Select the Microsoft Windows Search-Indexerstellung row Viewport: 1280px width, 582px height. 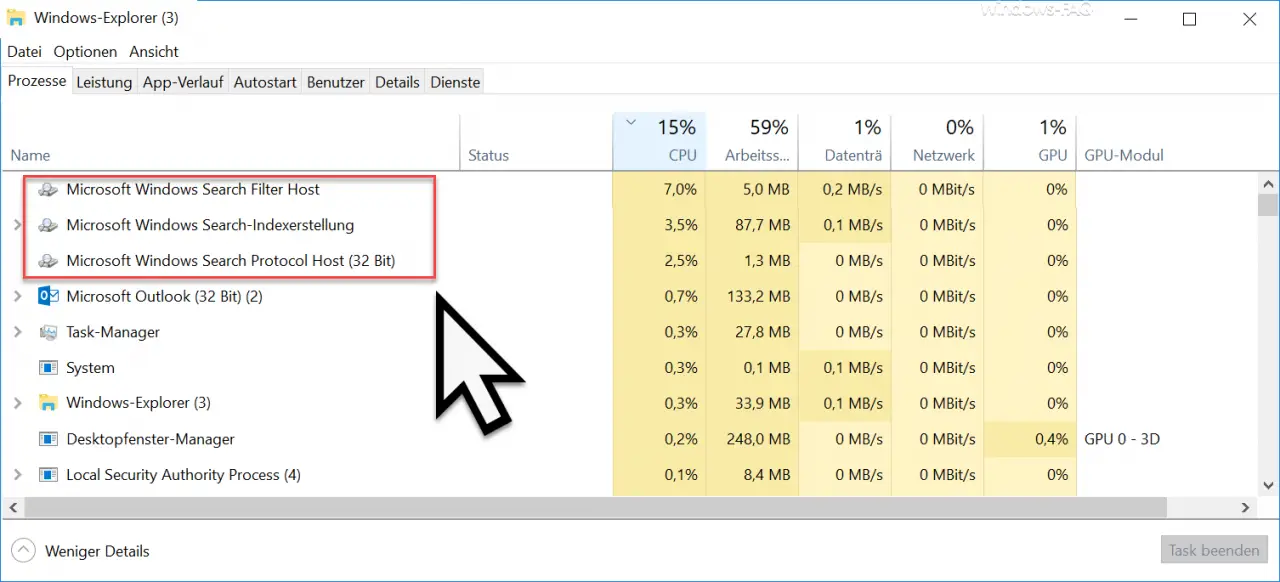[629, 225]
